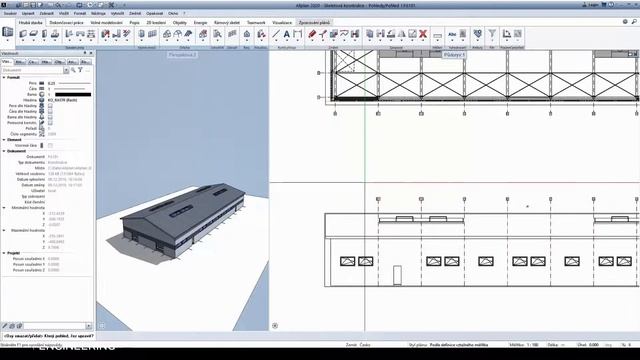Switch to the Volné modelování tab
This screenshot has width=640, height=360.
[107, 23]
